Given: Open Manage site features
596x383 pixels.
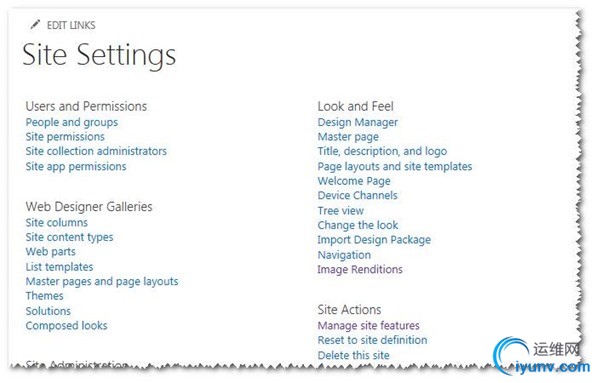Looking at the screenshot, I should 369,326.
